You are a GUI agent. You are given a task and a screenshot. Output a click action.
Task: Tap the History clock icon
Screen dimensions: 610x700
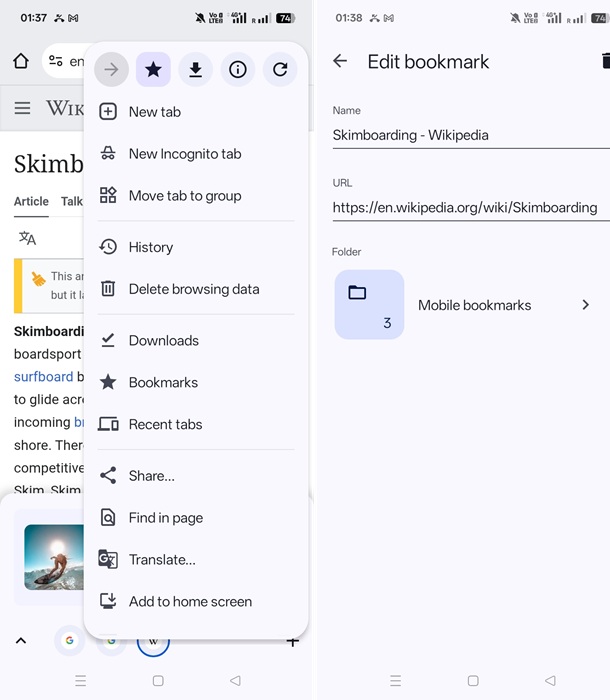(x=108, y=247)
